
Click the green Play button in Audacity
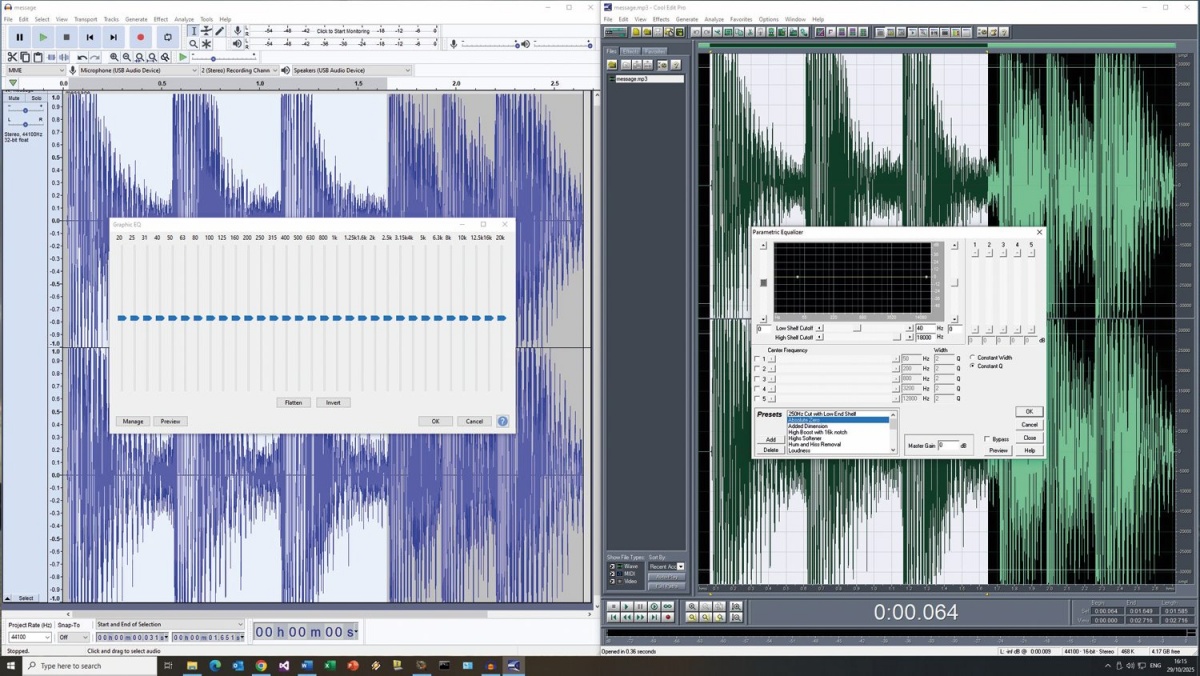(x=43, y=37)
